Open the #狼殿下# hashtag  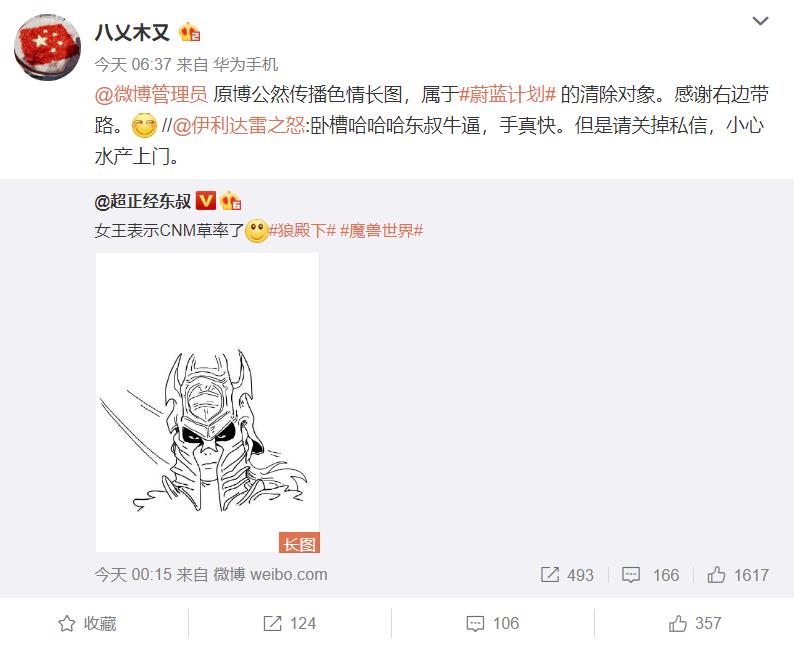click(x=302, y=231)
